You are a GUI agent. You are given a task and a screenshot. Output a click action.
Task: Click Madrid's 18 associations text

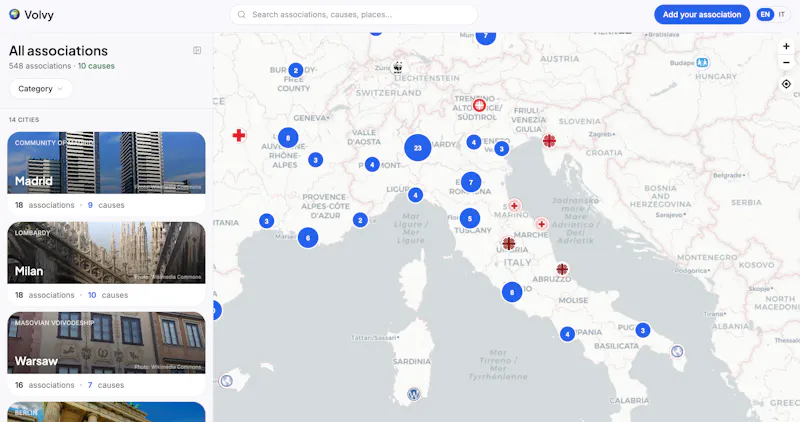pyautogui.click(x=44, y=205)
